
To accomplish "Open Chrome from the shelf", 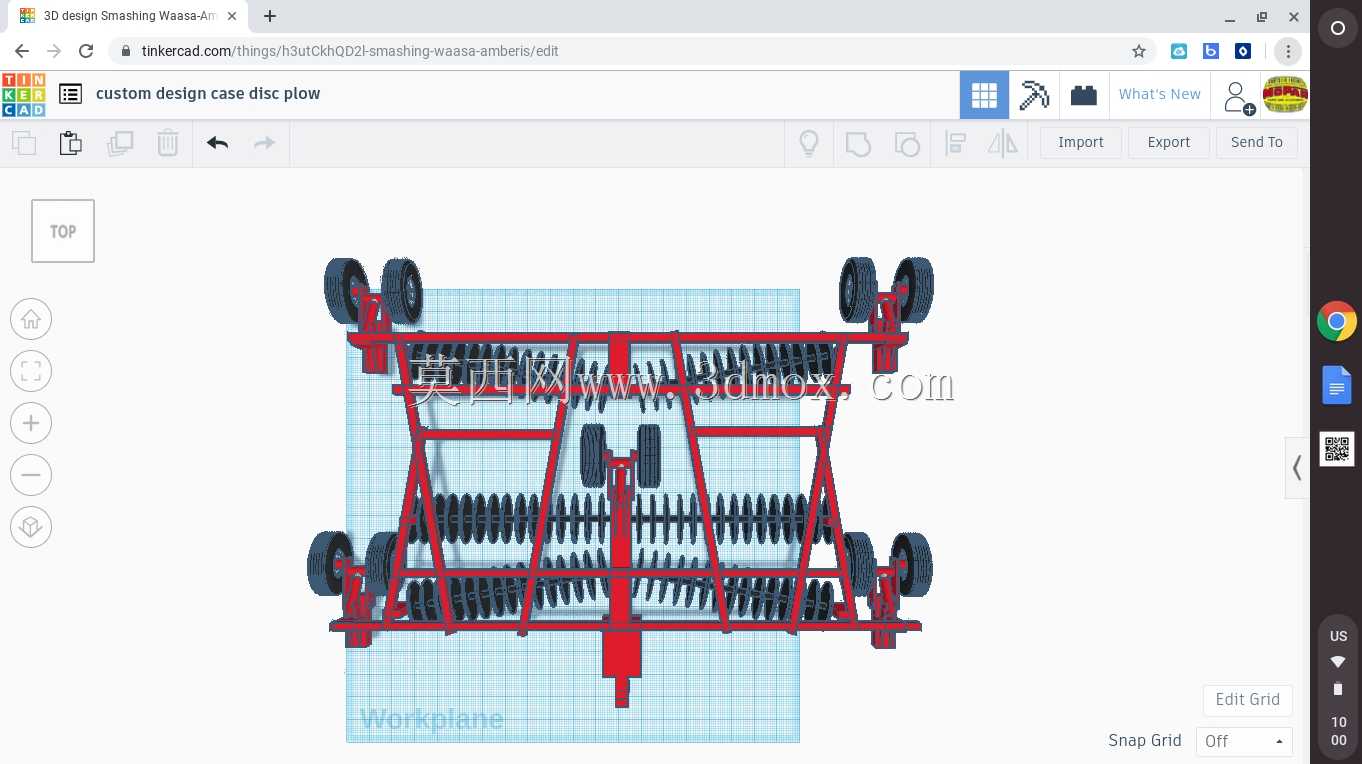I will (x=1337, y=322).
